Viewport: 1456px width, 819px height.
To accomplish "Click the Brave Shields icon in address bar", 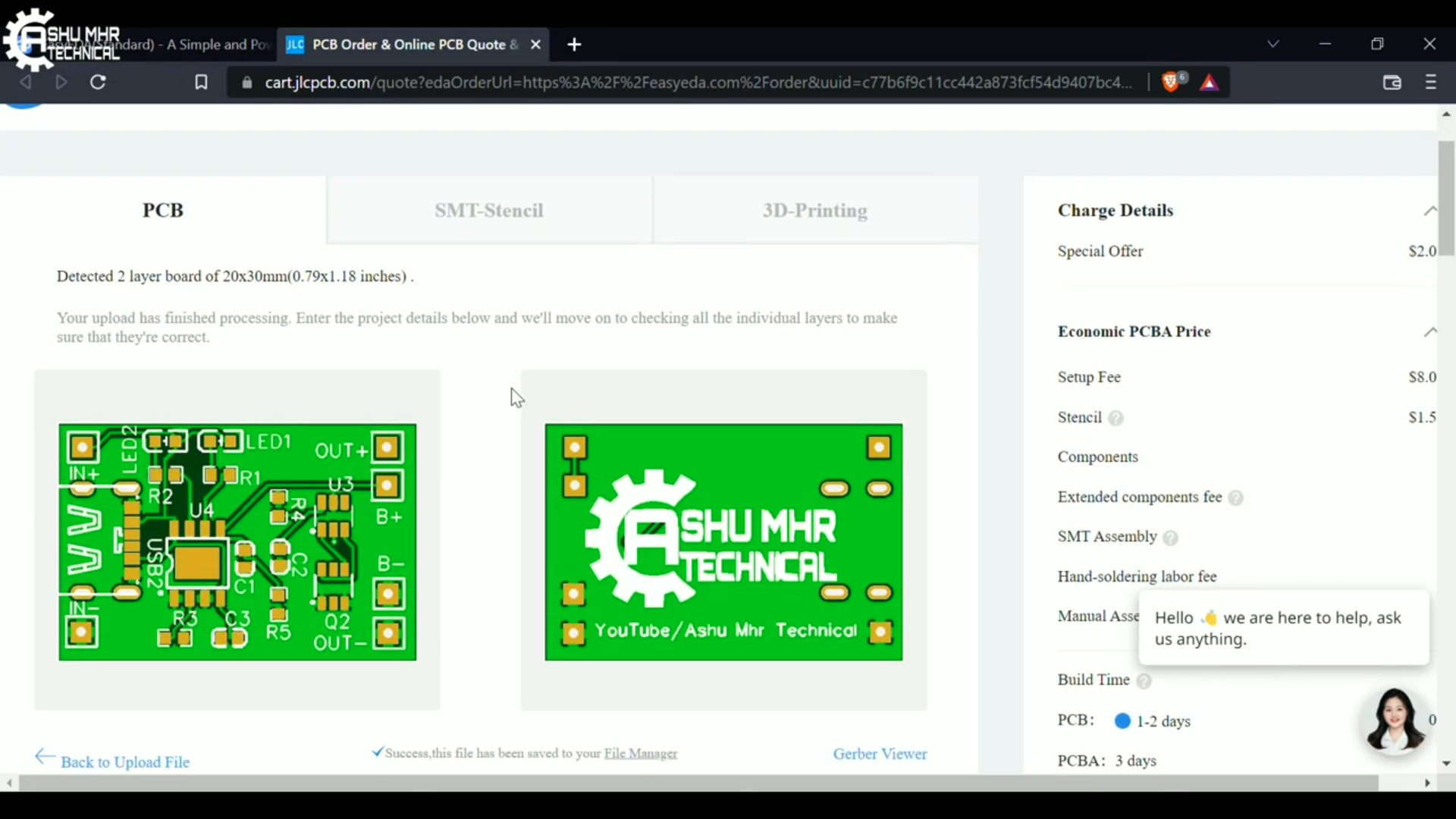I will pos(1172,82).
